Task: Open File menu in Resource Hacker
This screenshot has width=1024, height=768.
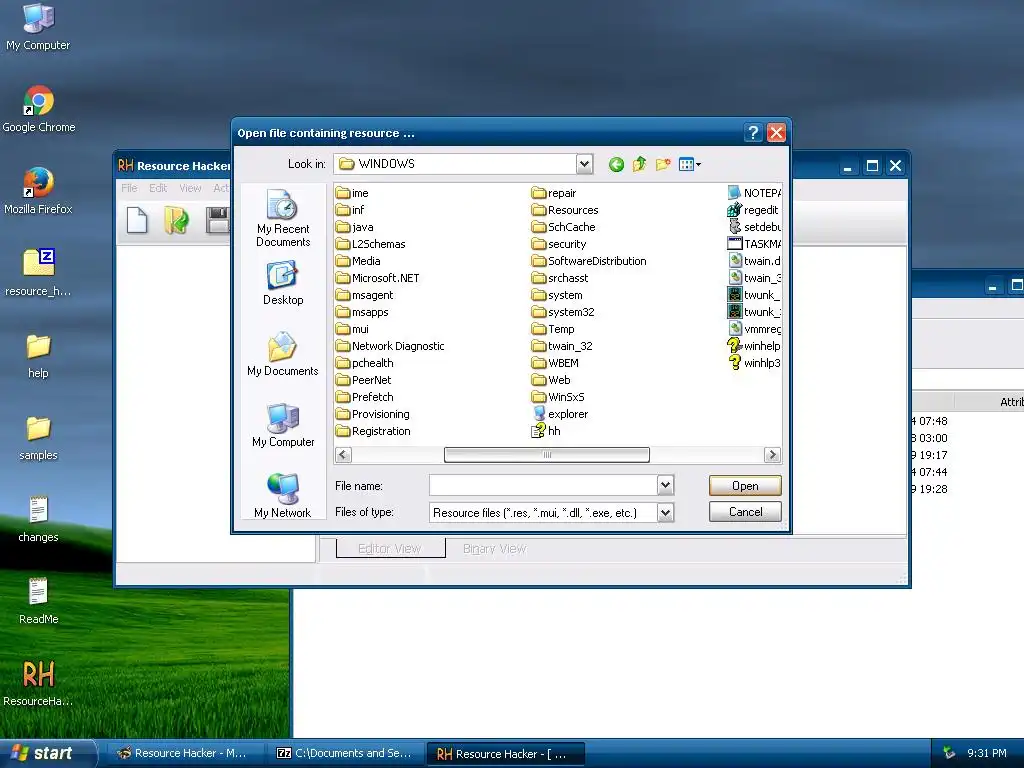Action: tap(129, 188)
